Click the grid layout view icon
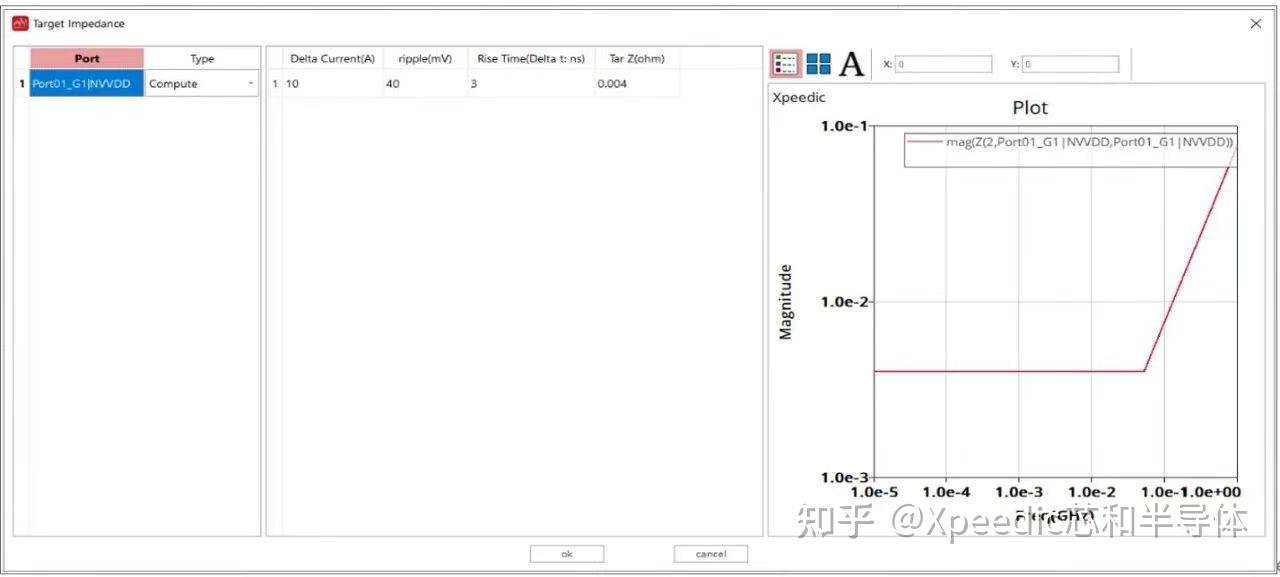 pyautogui.click(x=818, y=63)
